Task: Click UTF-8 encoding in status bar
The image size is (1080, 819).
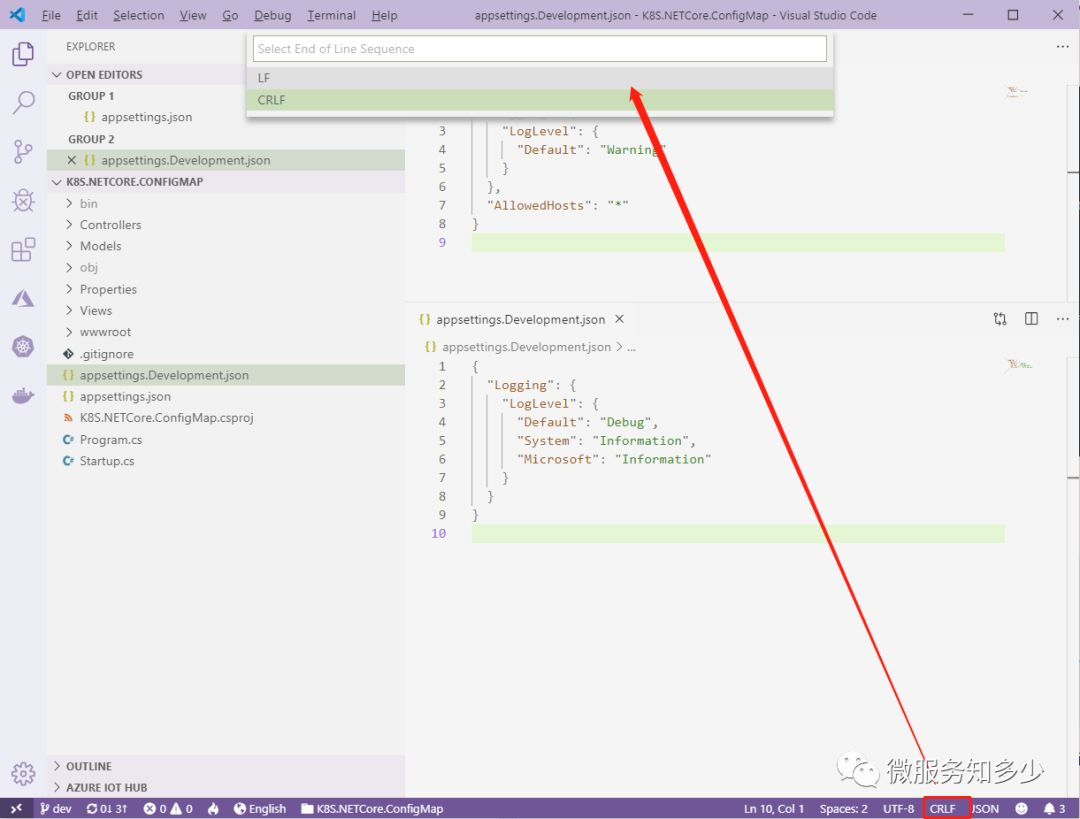Action: pyautogui.click(x=898, y=809)
